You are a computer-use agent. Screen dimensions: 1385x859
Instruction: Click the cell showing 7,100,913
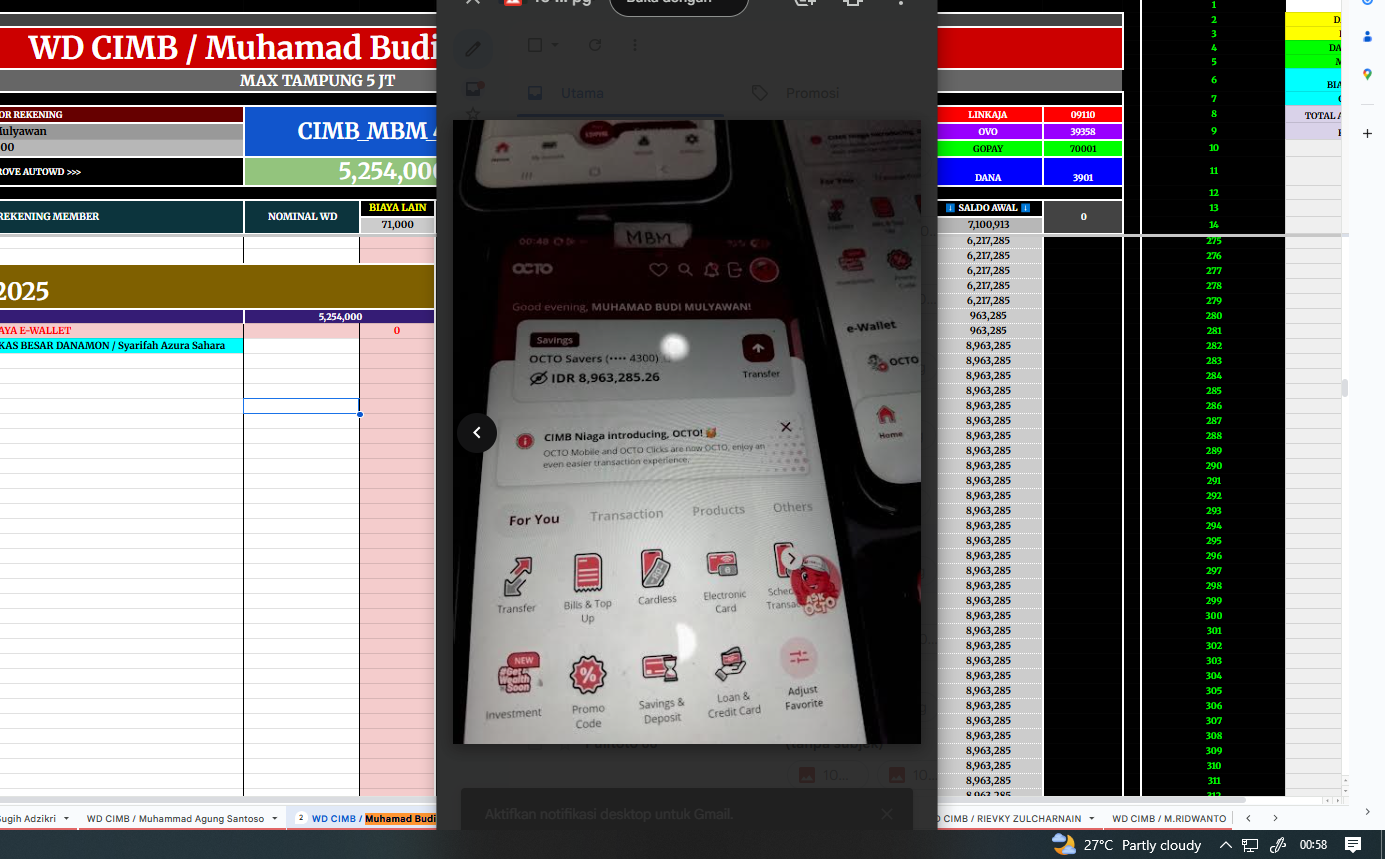click(x=988, y=225)
